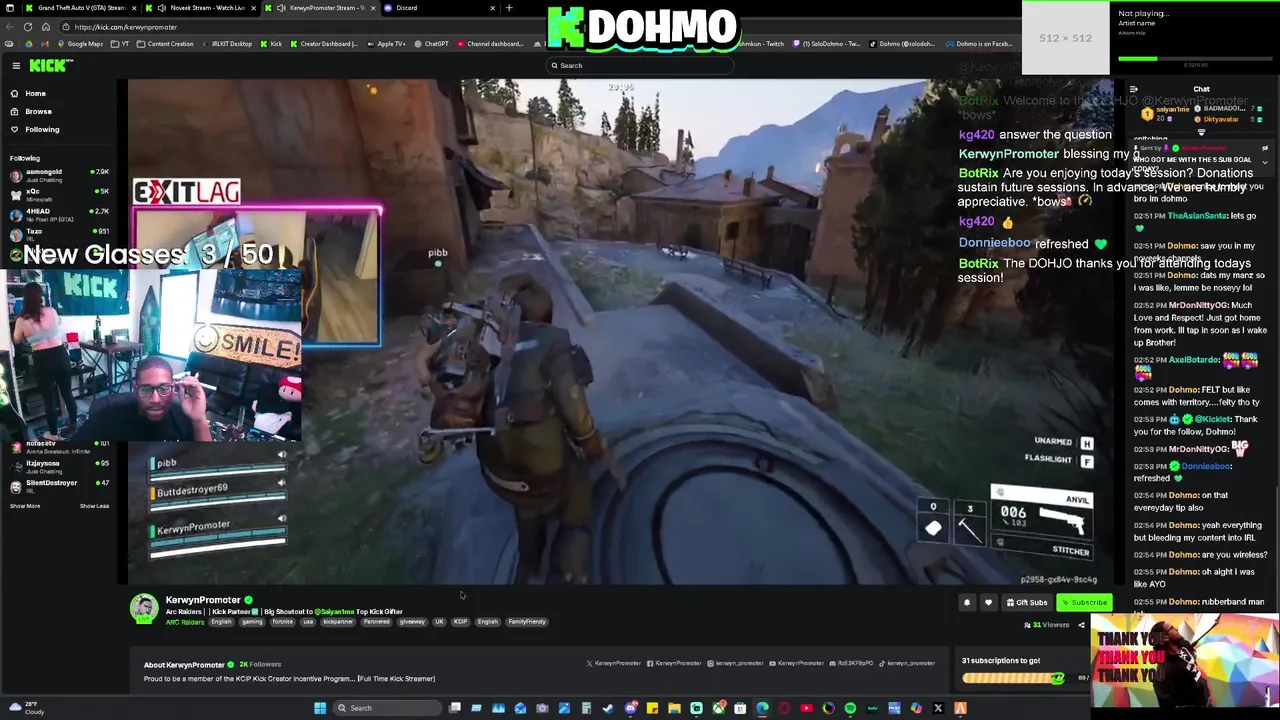The image size is (1280, 720).
Task: Open kerwyn_promoter Instagram link
Action: [735, 663]
